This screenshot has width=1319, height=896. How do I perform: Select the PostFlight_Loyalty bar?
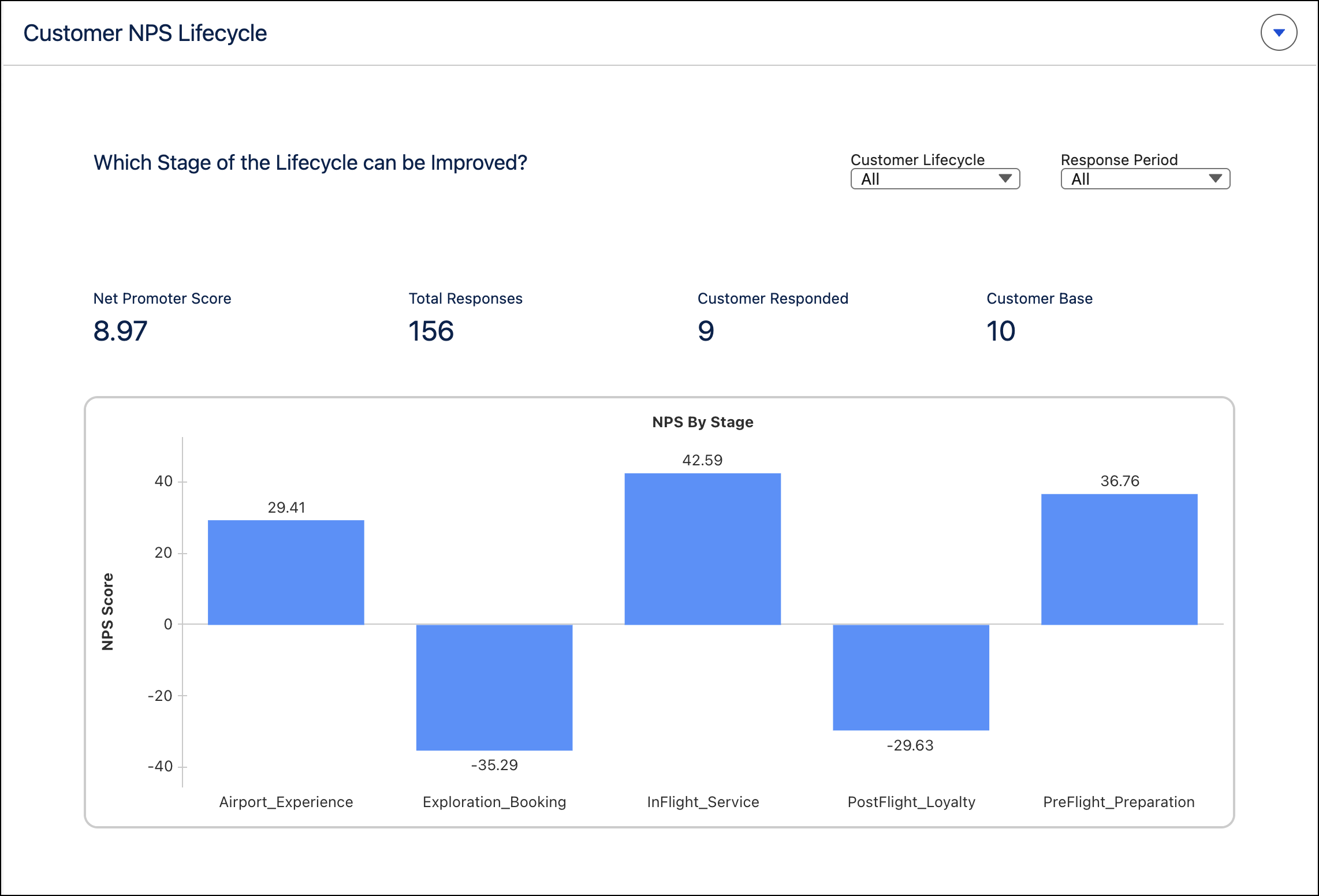911,677
